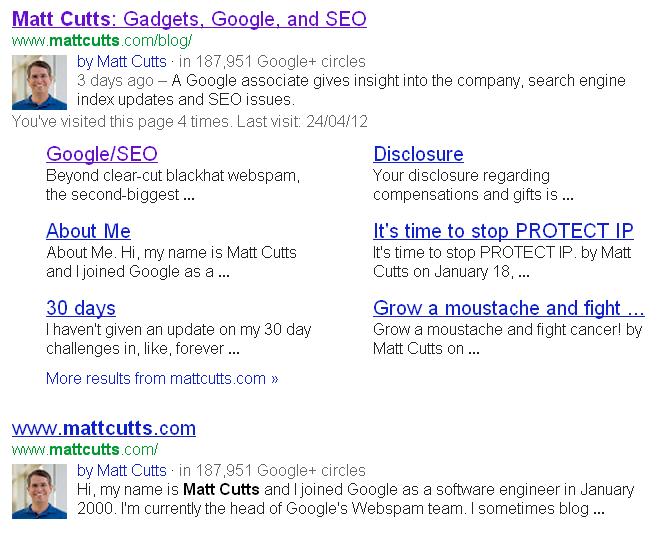Open the '30 days' sitelink
This screenshot has height=541, width=671.
point(80,308)
